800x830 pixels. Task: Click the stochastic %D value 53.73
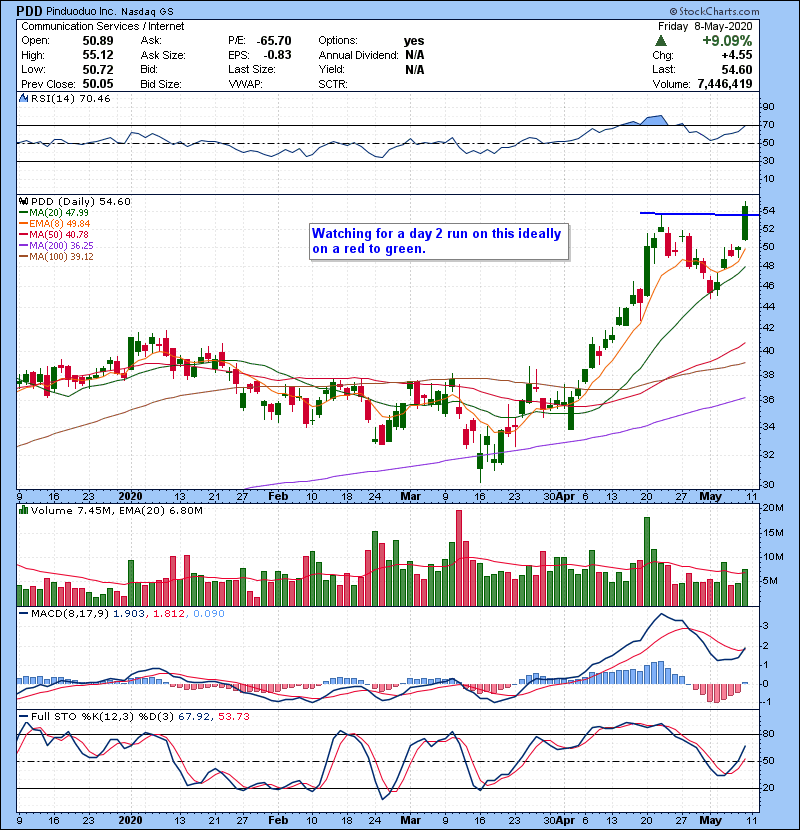click(x=233, y=717)
